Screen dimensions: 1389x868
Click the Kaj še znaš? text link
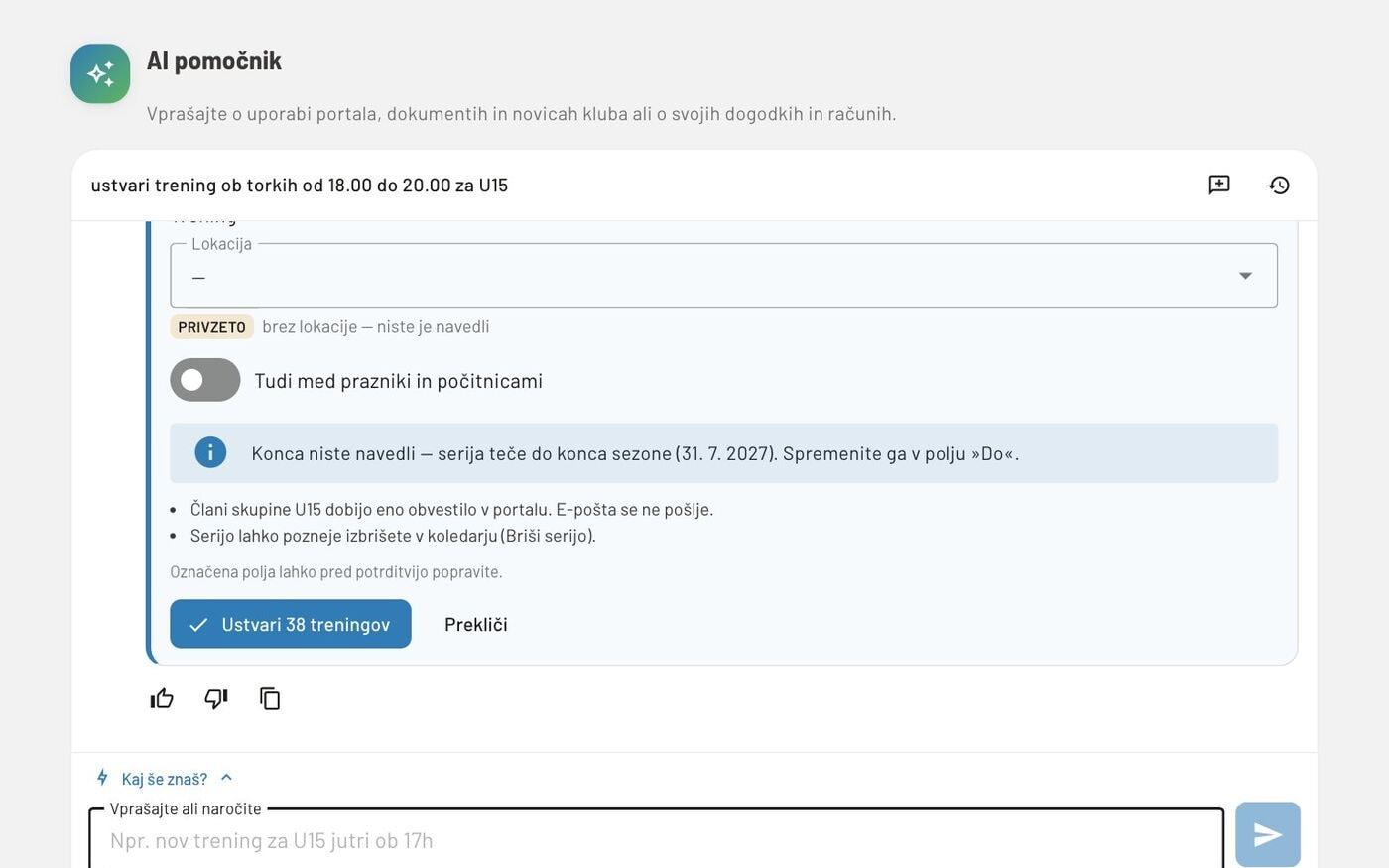(165, 779)
